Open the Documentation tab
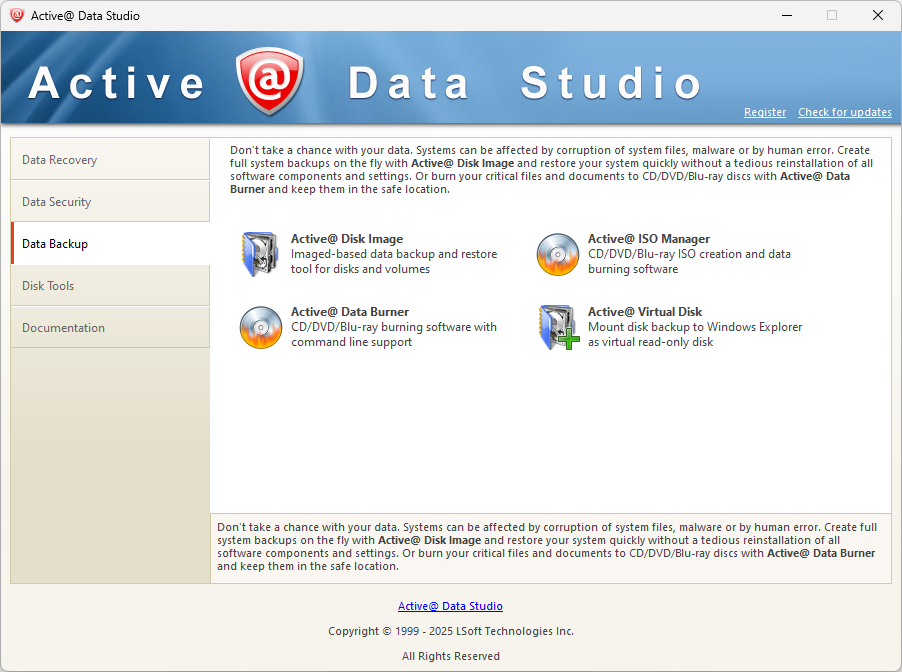 tap(110, 327)
